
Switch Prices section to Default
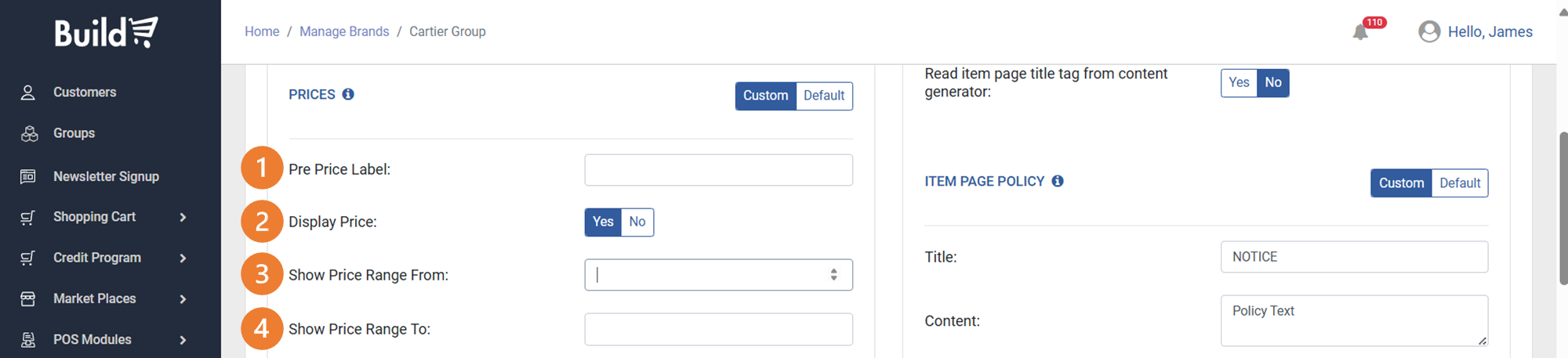(824, 96)
